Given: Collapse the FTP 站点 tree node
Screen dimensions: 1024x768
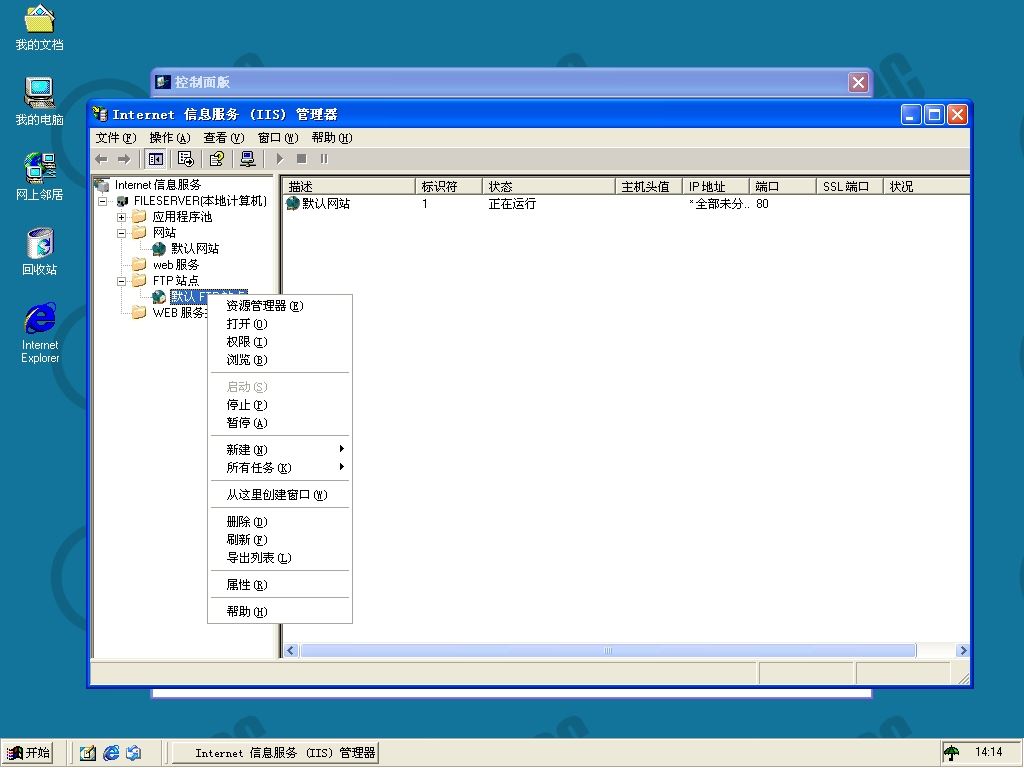Looking at the screenshot, I should coord(121,281).
